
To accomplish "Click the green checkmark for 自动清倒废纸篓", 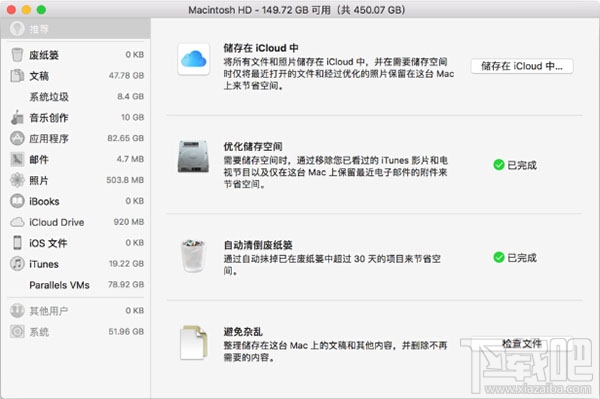I will 499,257.
